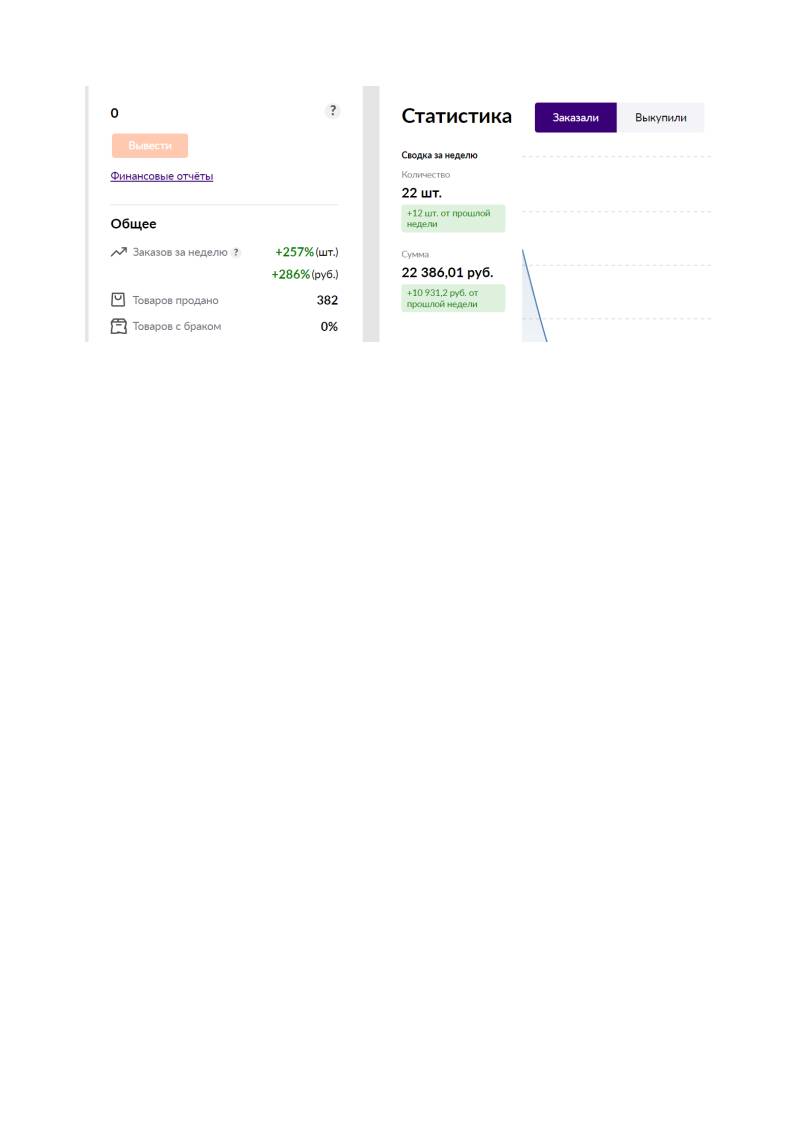
Task: Switch to the Выкупили tab
Action: point(660,117)
